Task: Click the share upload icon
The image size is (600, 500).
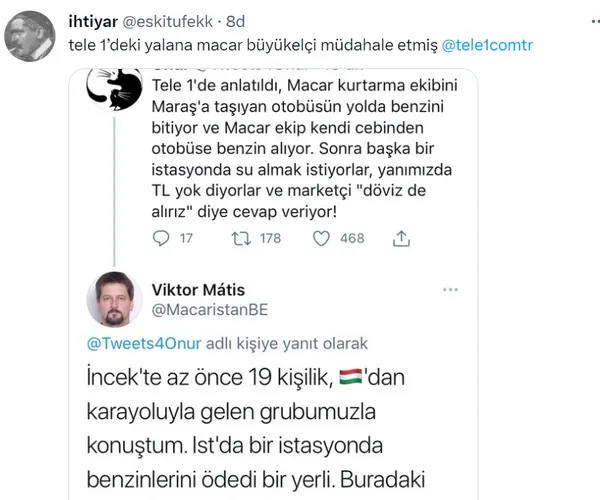Action: tap(402, 238)
